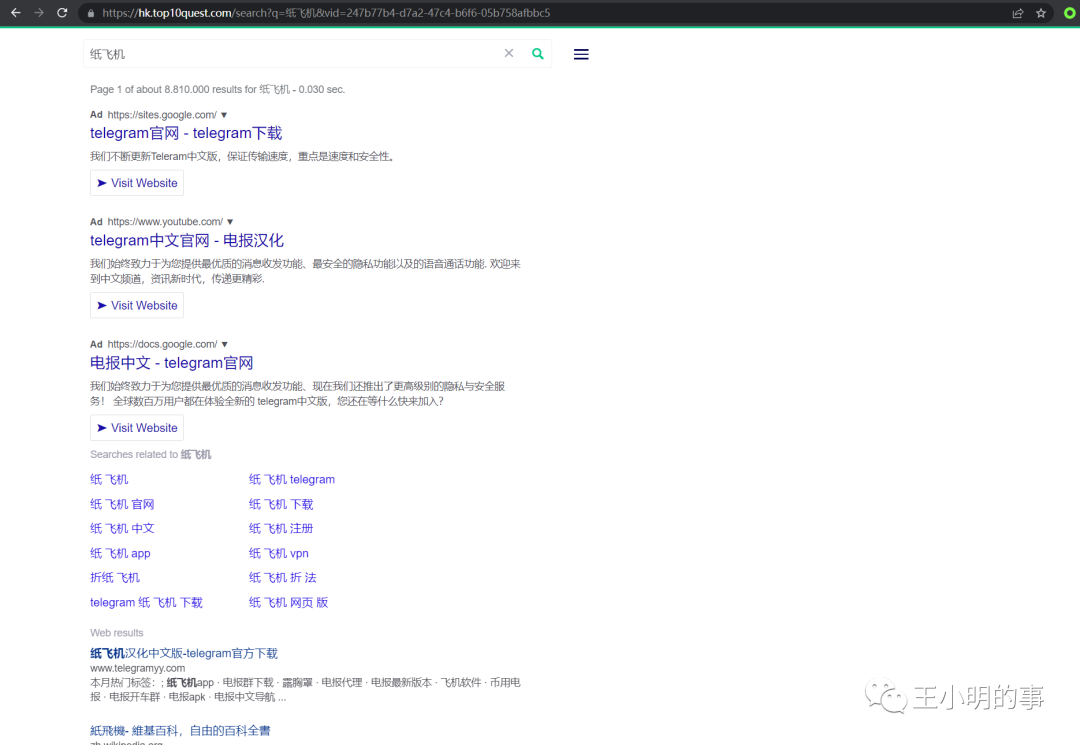This screenshot has height=745, width=1080.
Task: Run search with the green magnifier icon
Action: 538,54
